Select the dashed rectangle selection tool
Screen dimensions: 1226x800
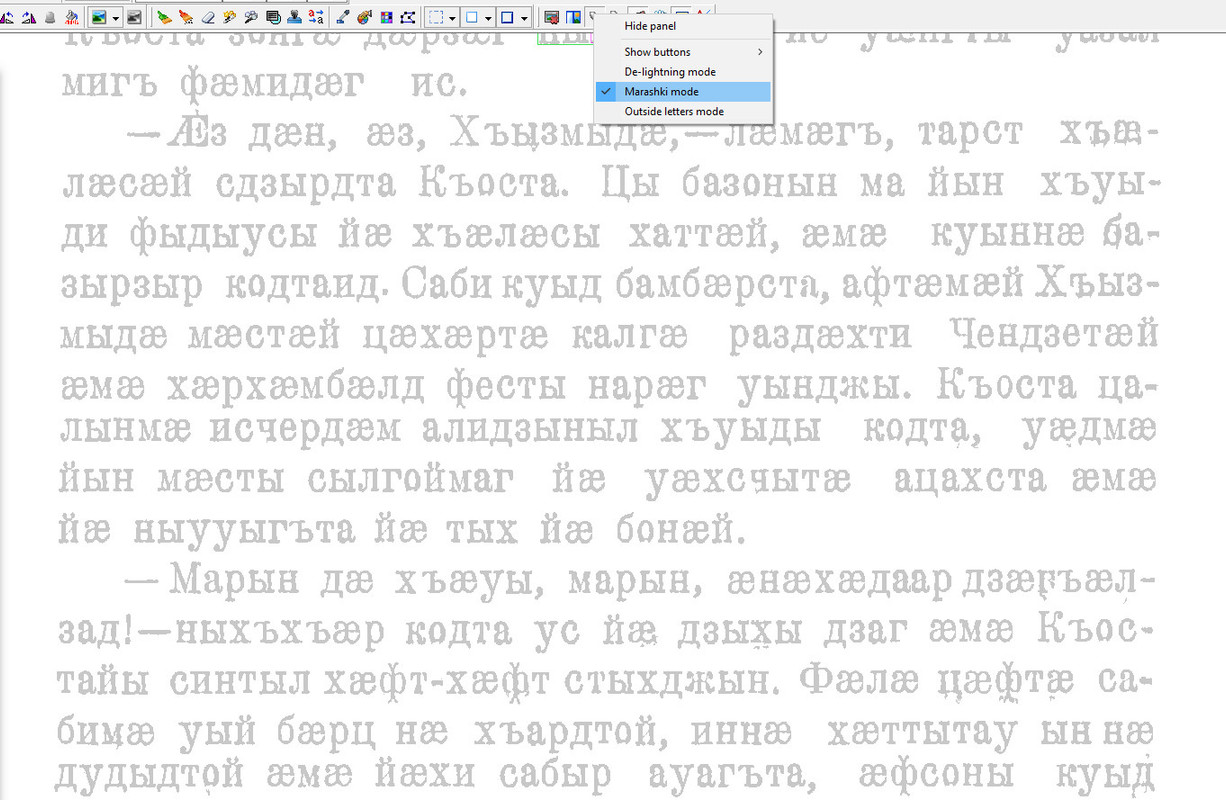pyautogui.click(x=435, y=18)
